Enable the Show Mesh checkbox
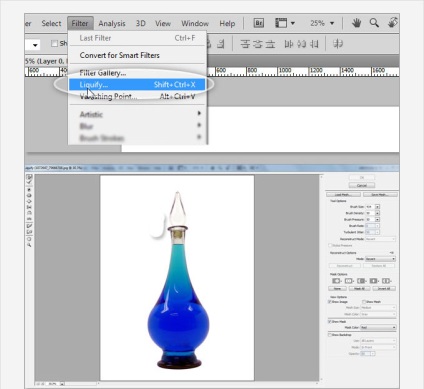The height and width of the screenshot is (389, 424). click(364, 302)
